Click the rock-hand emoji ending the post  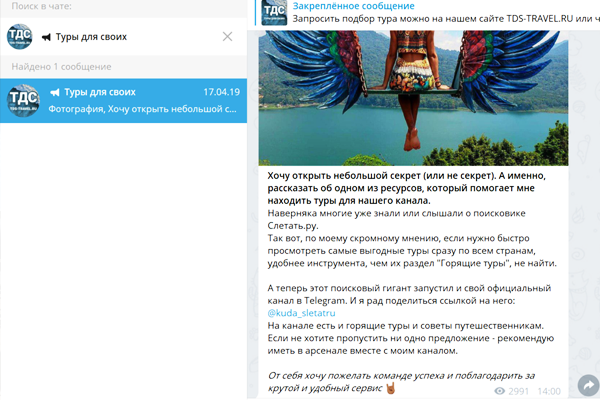(390, 388)
